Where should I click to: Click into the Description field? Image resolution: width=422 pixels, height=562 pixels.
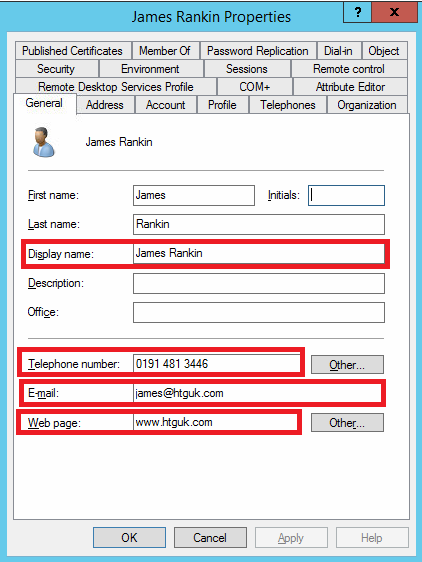(259, 284)
